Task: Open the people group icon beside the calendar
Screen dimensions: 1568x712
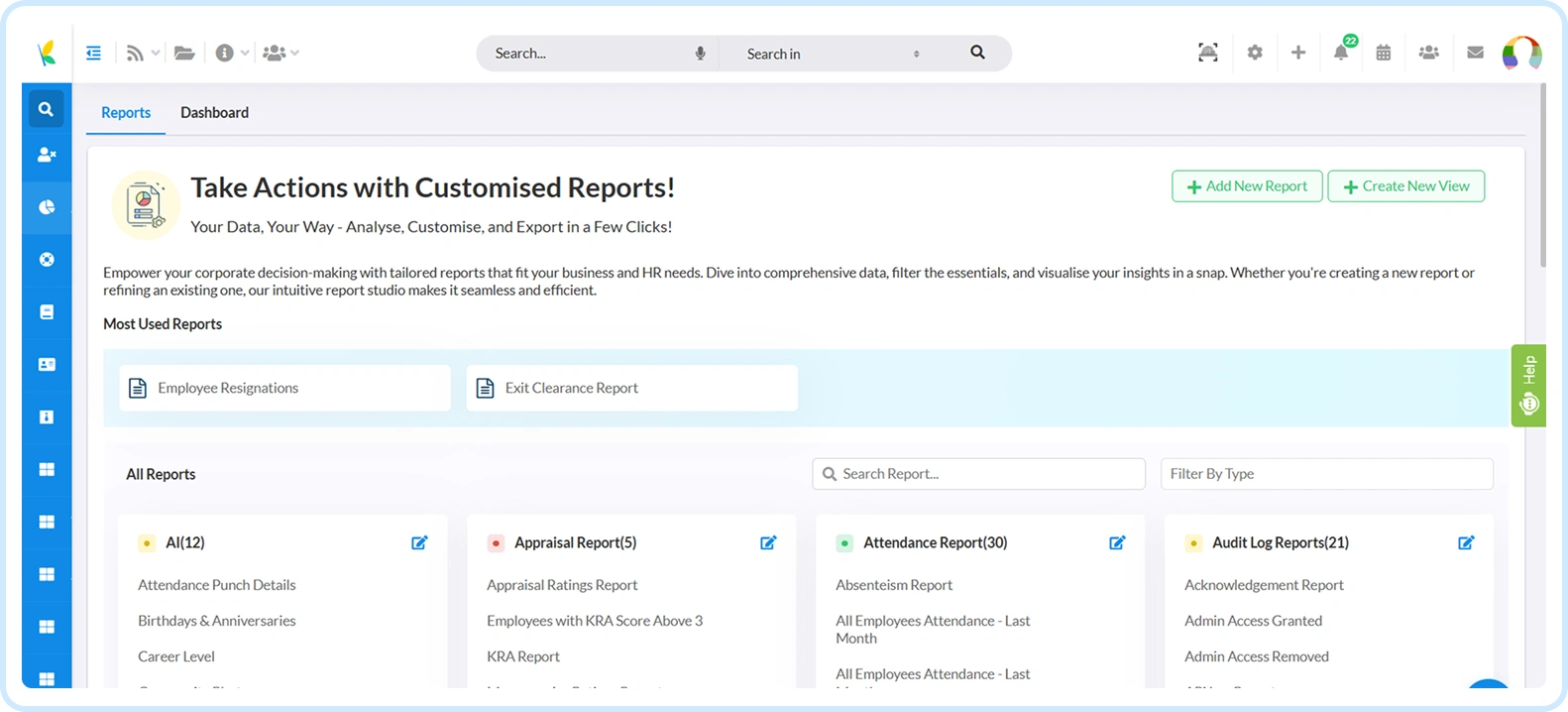Action: (x=1428, y=53)
